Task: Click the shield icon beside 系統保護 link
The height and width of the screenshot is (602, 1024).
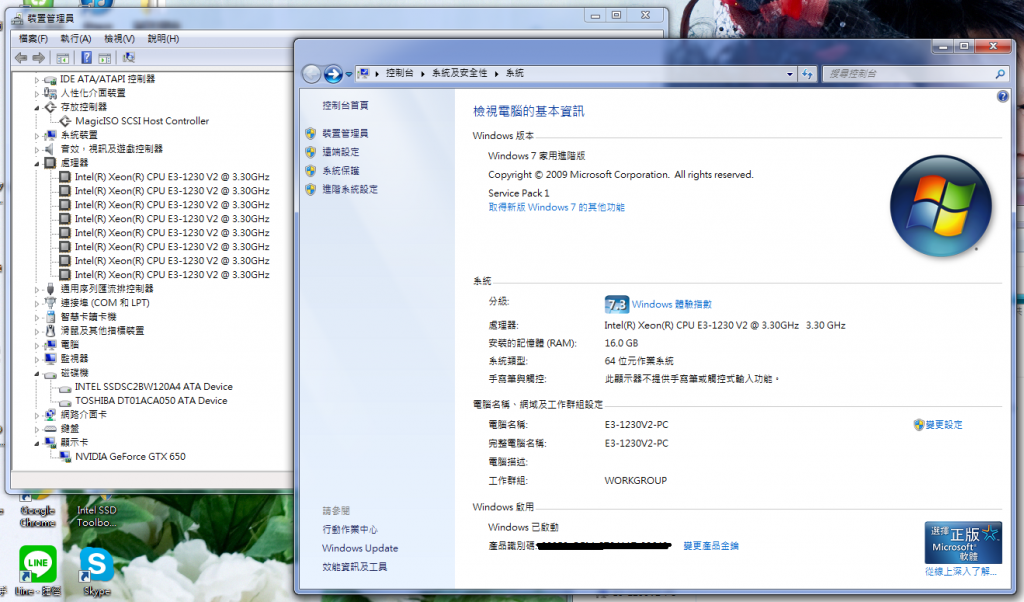Action: (310, 171)
